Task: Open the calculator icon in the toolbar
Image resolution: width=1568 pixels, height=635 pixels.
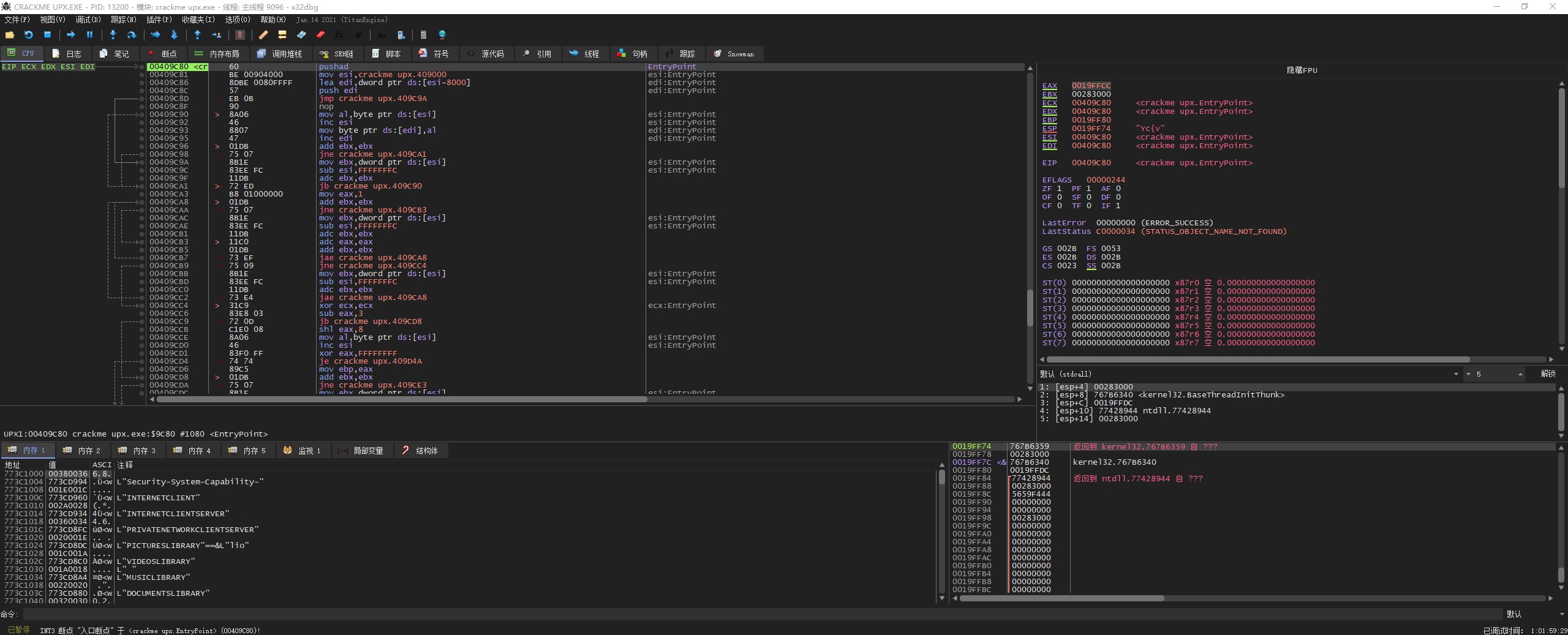Action: tap(423, 36)
